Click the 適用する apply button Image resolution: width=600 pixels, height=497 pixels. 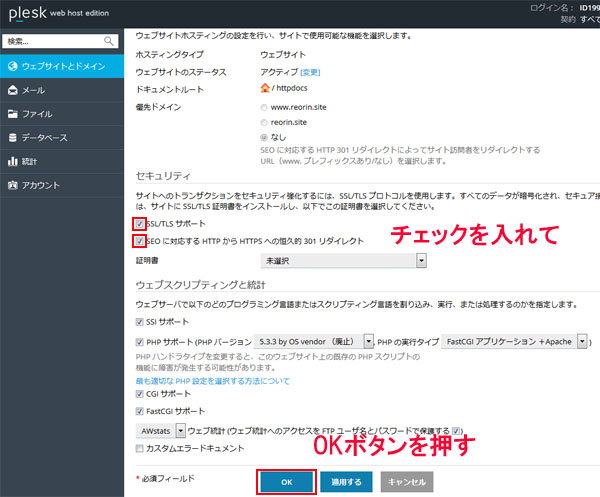346,482
